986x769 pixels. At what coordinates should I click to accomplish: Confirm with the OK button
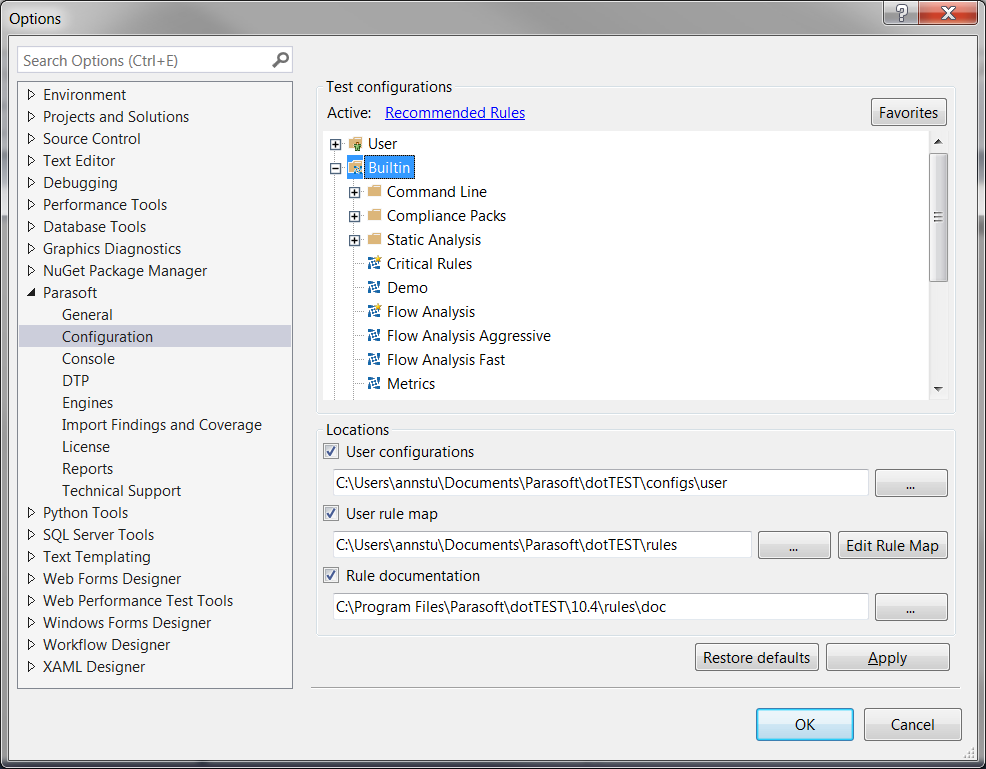tap(804, 724)
